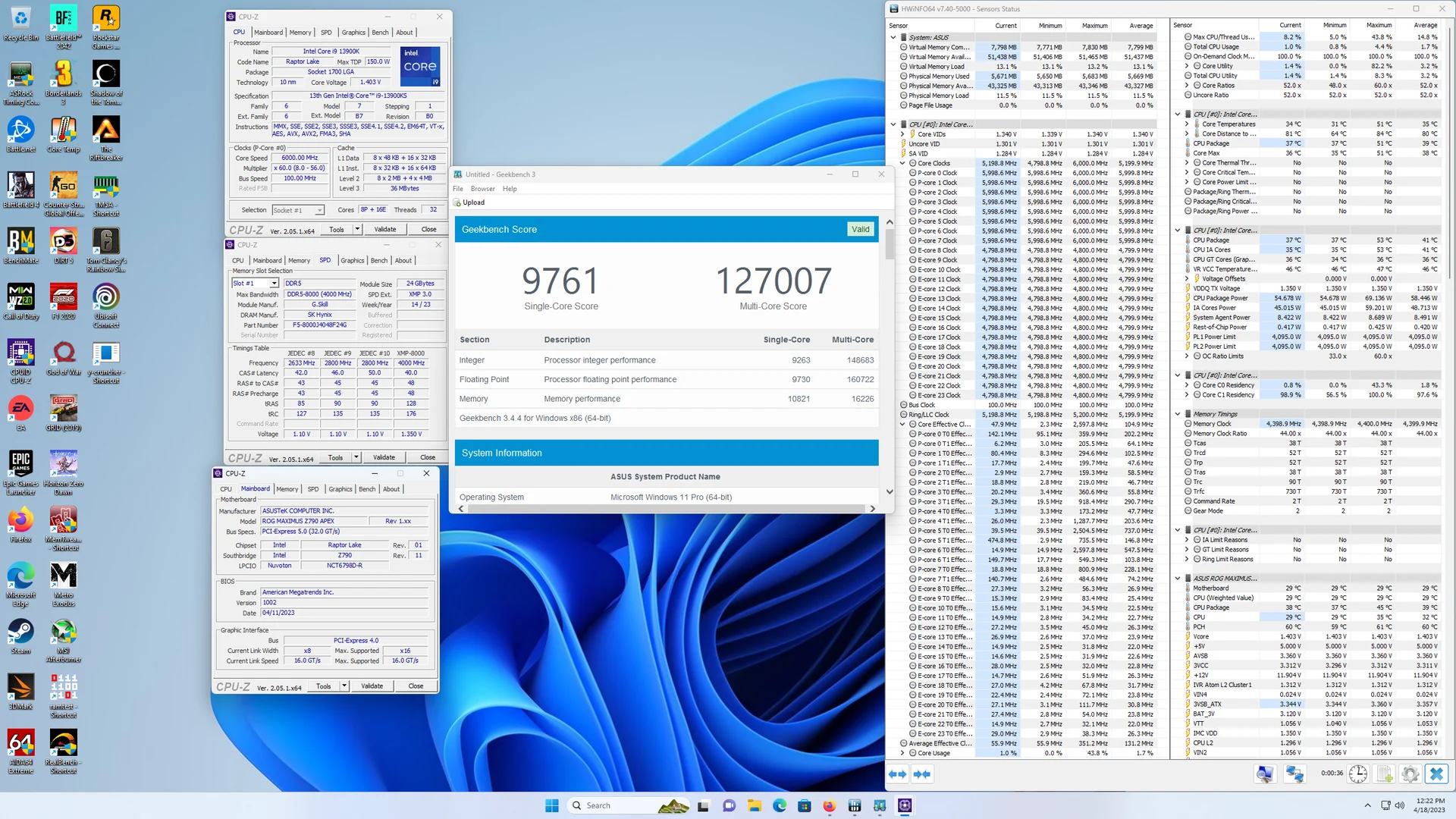Click the HWiNFO reset clock icon
1456x819 pixels.
(x=1357, y=774)
